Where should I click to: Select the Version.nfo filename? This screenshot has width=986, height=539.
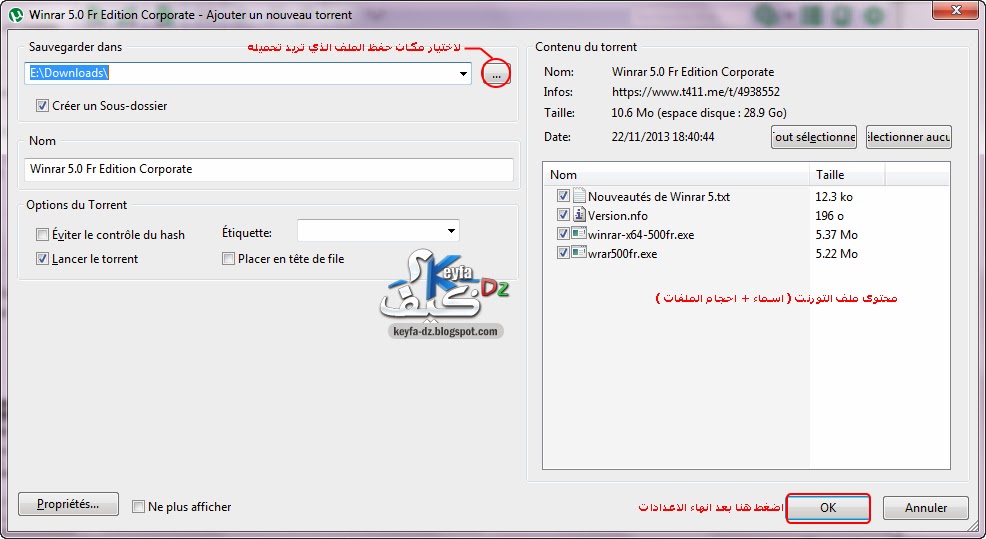pos(618,216)
